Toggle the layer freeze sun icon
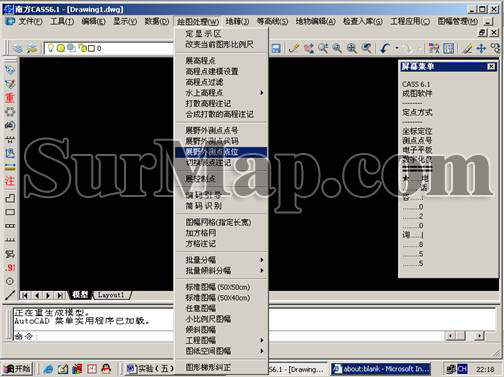The width and height of the screenshot is (504, 377). pos(61,48)
